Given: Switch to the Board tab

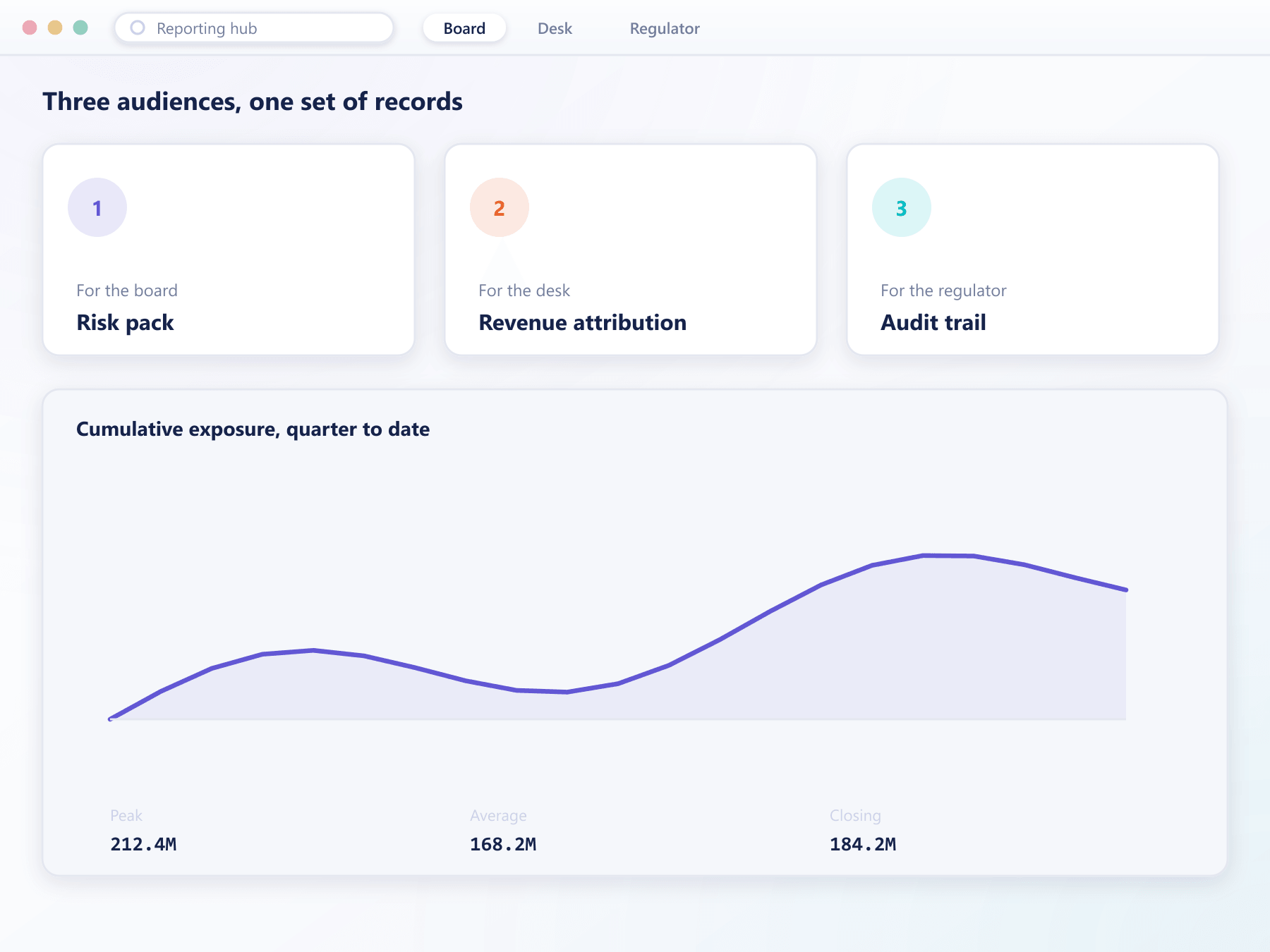Looking at the screenshot, I should (x=464, y=28).
